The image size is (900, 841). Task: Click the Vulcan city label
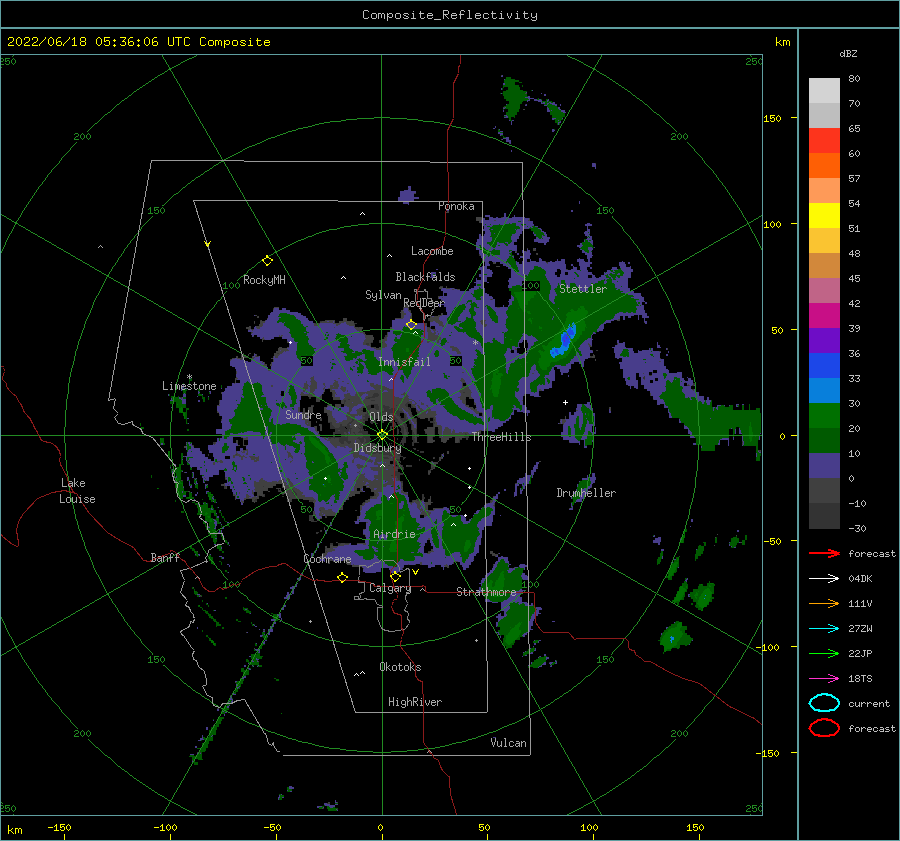coord(509,743)
